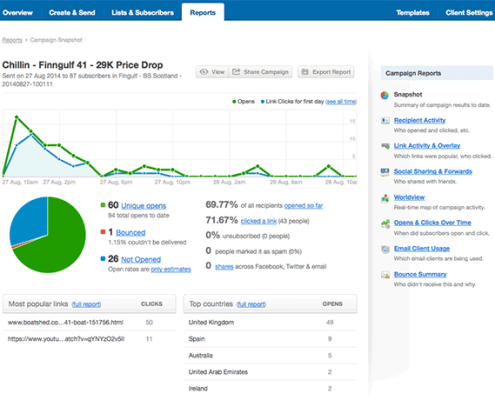Open Client Settings in top navigation
Viewport: 495px width, 400px height.
tap(469, 13)
